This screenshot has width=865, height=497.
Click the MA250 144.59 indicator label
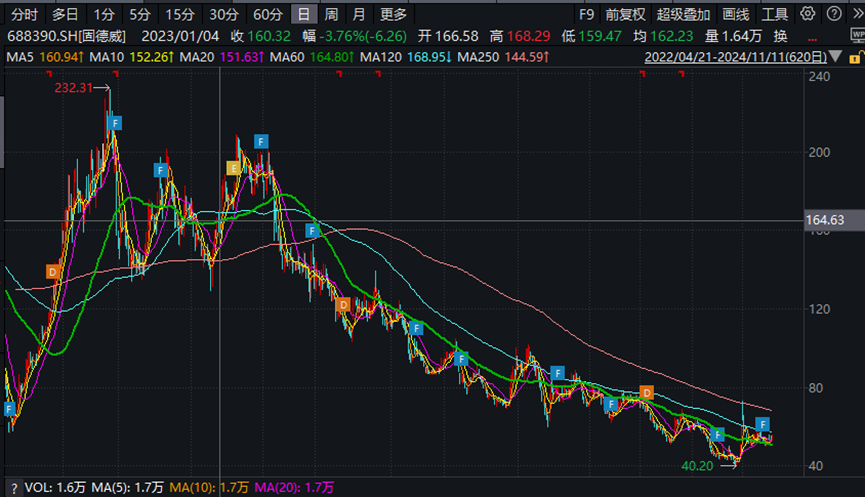503,57
